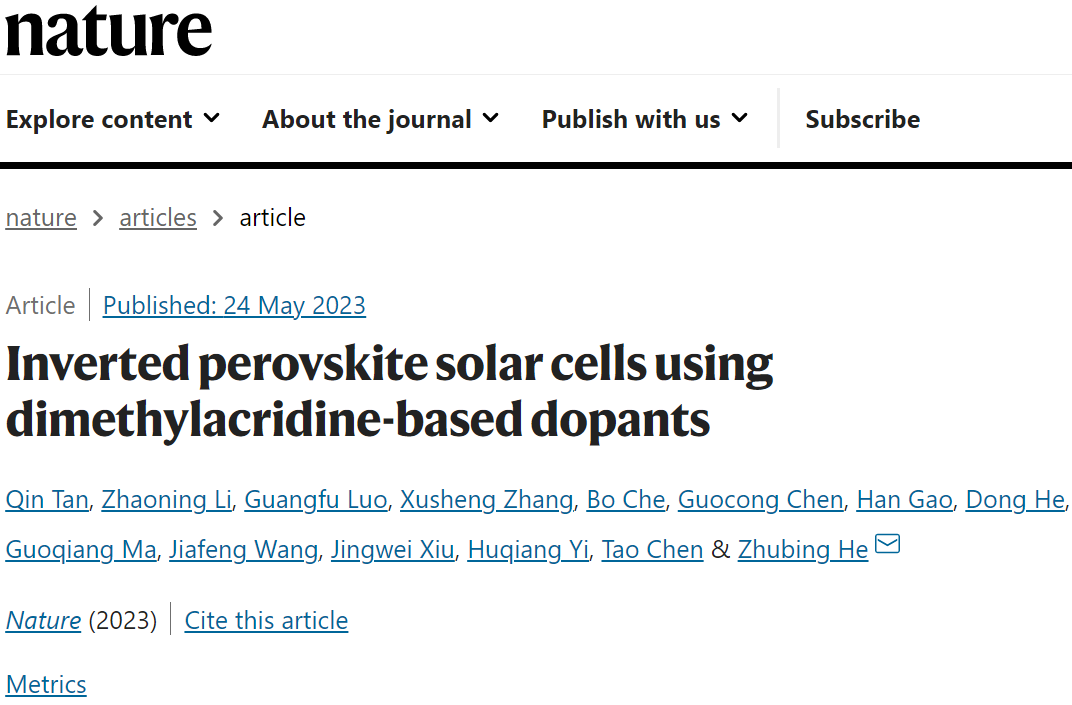Open the Bo Che author link
This screenshot has height=705, width=1072.
click(626, 500)
